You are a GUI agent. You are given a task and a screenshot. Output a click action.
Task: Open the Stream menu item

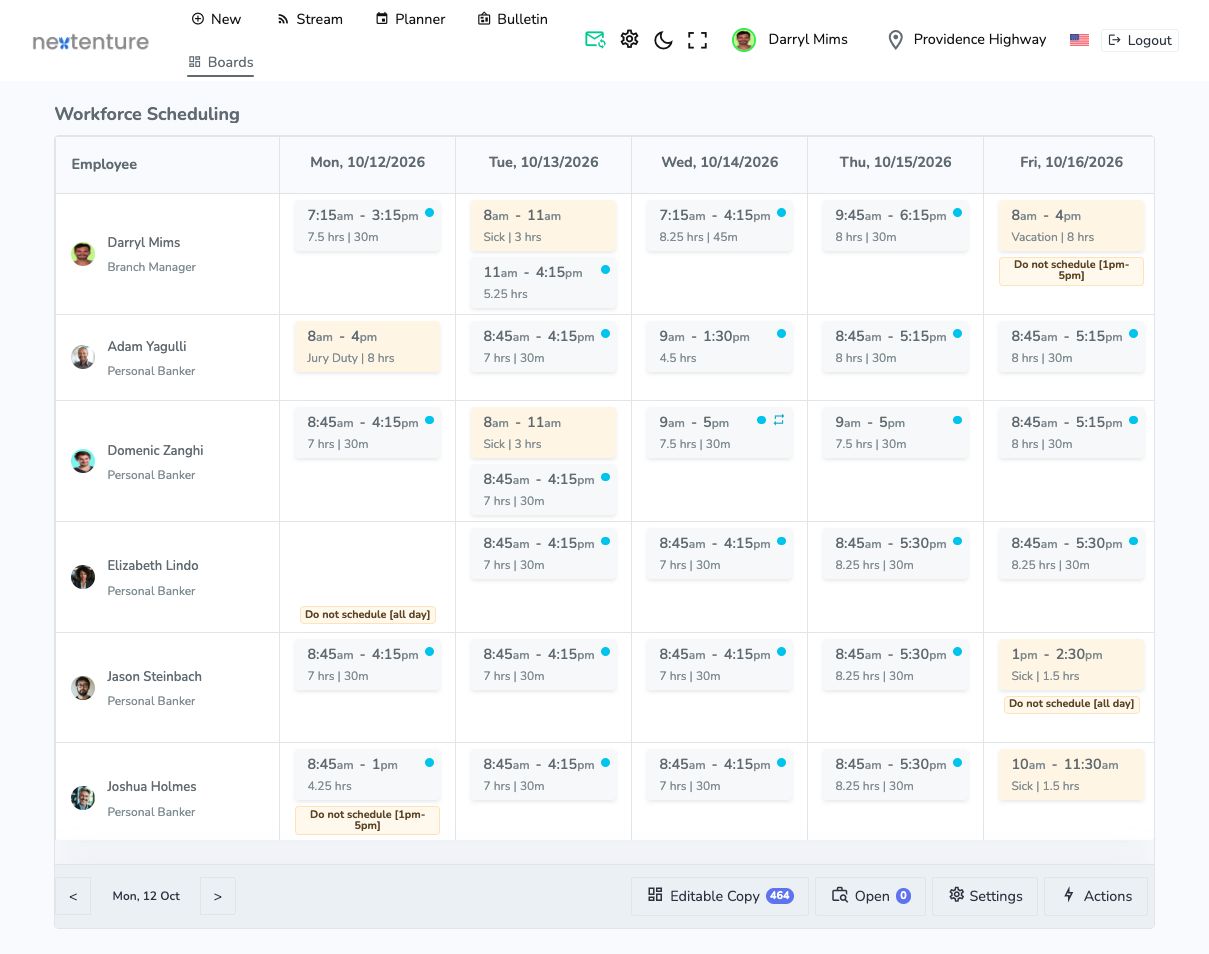[310, 19]
